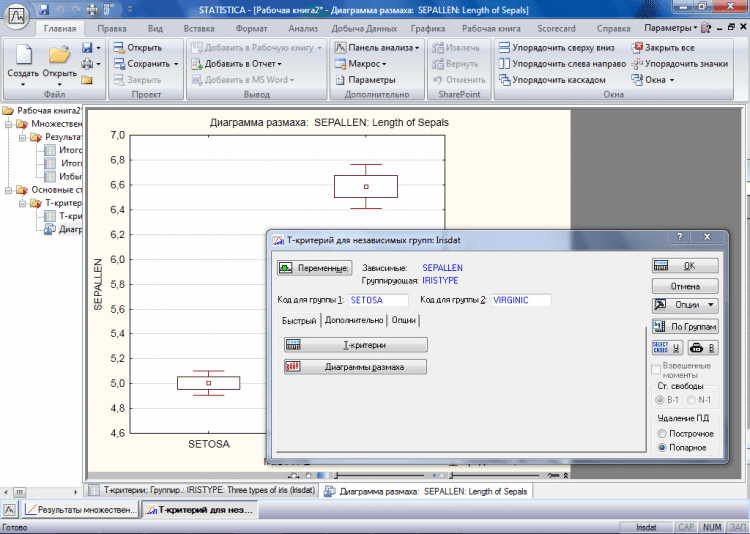Open the Parameters menu dropdown at top right
This screenshot has width=750, height=534.
[671, 28]
